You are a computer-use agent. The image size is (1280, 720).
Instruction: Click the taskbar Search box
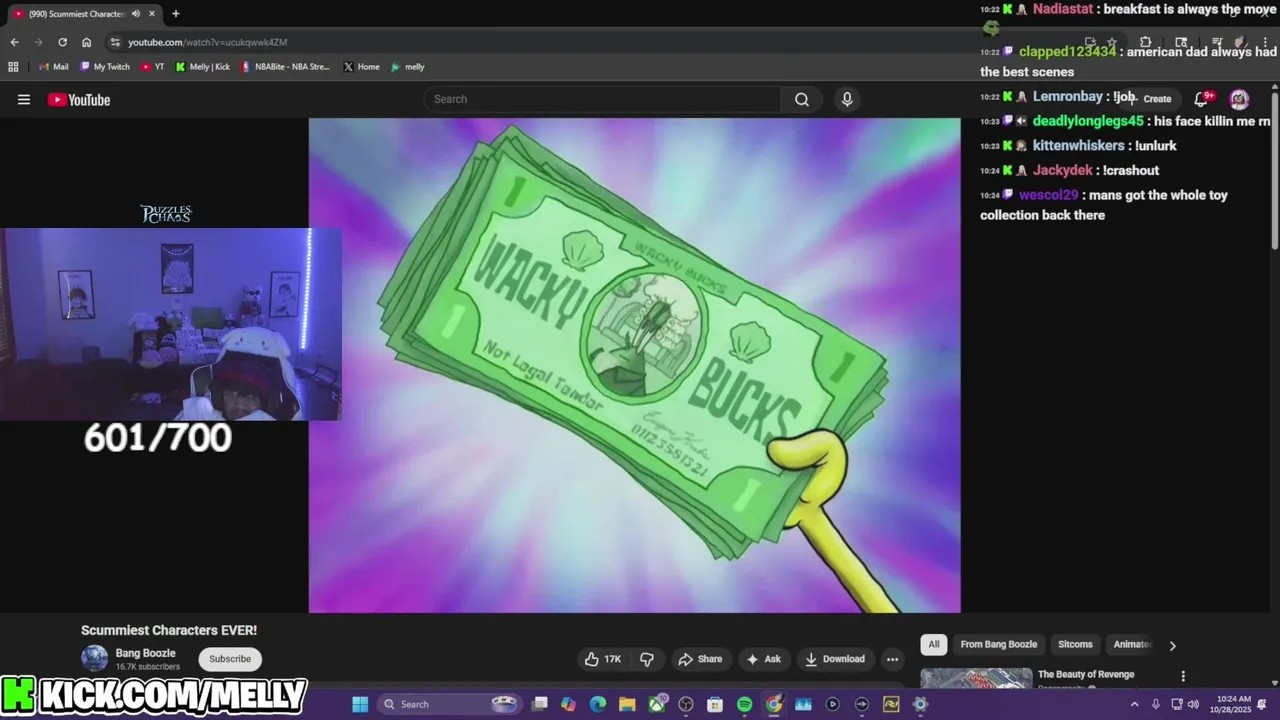pyautogui.click(x=450, y=704)
